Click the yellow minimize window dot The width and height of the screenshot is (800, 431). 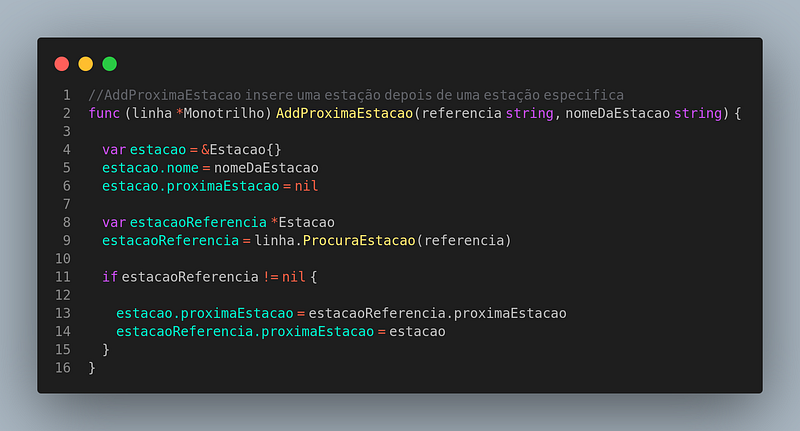pyautogui.click(x=86, y=64)
